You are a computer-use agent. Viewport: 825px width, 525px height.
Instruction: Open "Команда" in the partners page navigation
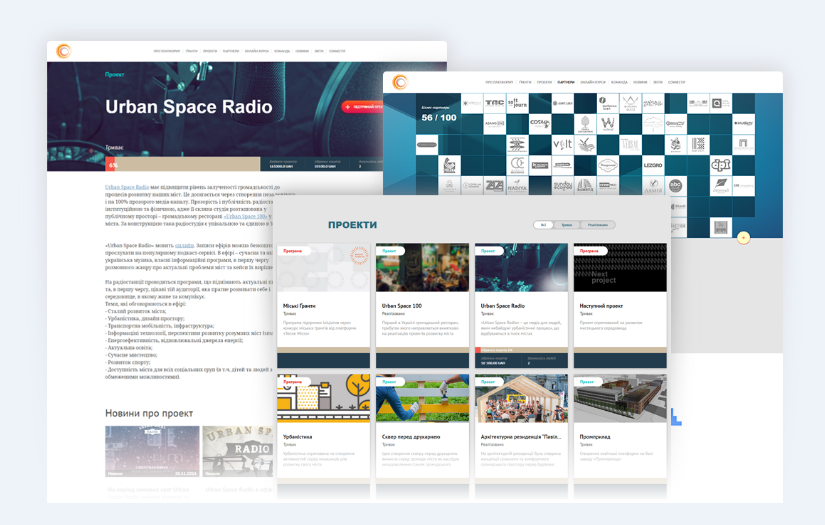[x=619, y=82]
